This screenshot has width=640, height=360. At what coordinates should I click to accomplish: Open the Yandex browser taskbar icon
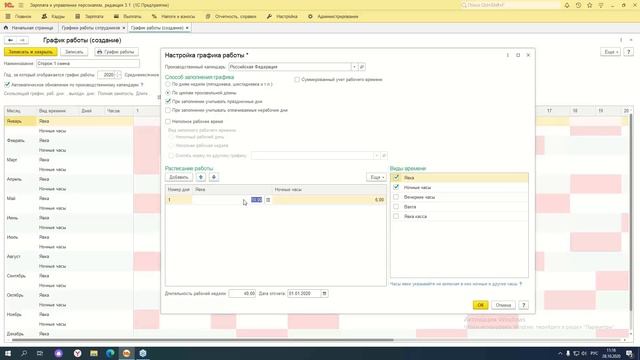pyautogui.click(x=77, y=353)
